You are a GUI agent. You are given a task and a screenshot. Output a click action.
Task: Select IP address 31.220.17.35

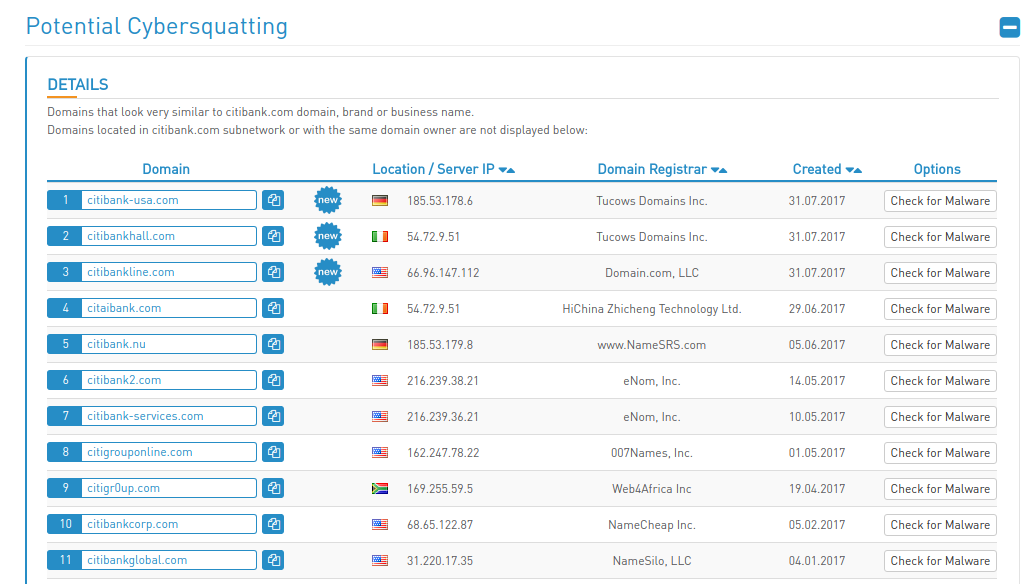coord(440,561)
